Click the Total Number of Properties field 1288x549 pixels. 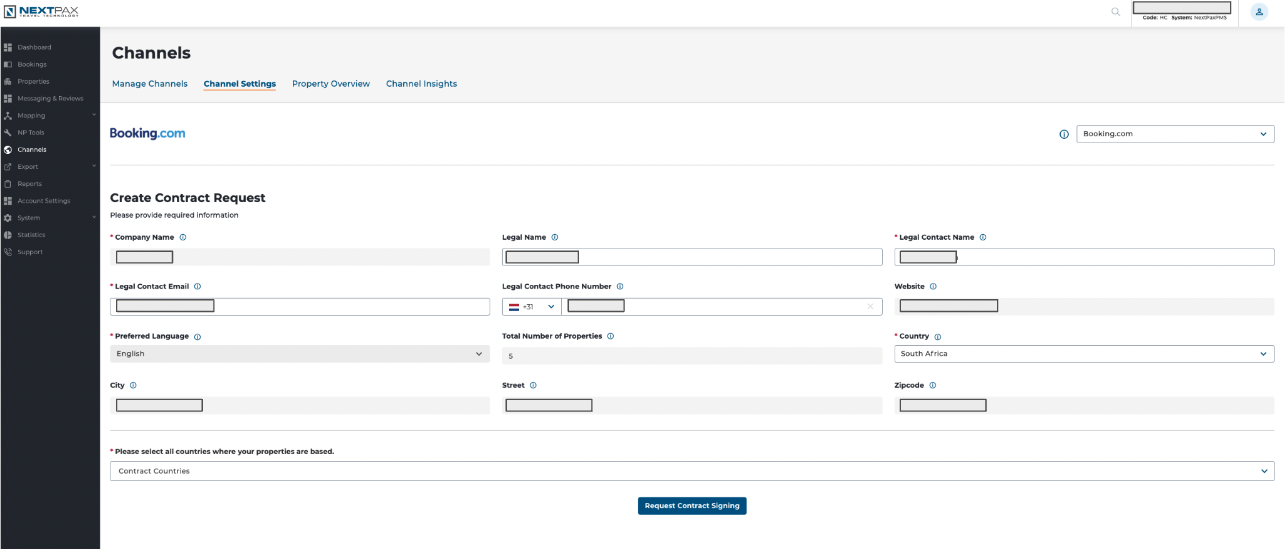tap(692, 355)
